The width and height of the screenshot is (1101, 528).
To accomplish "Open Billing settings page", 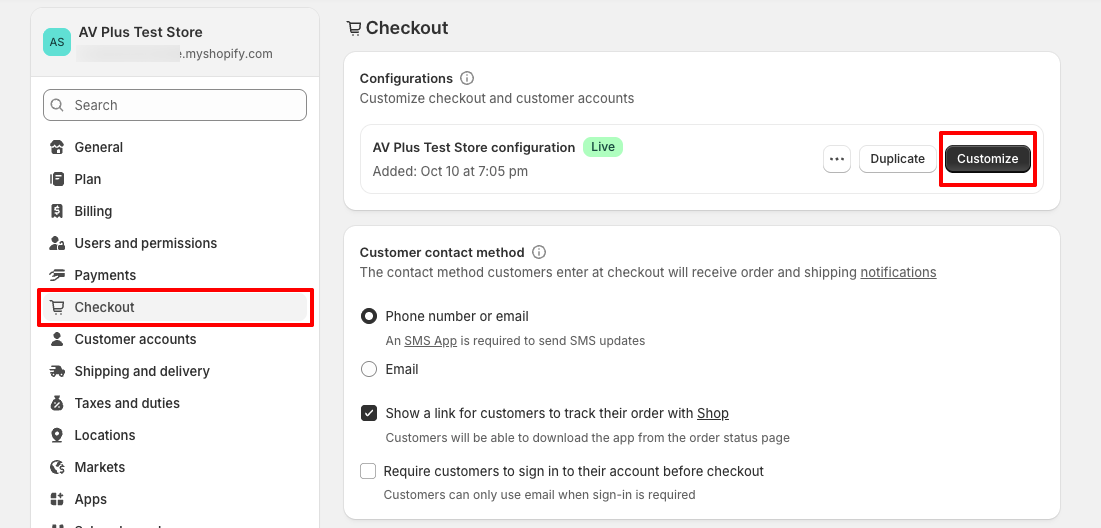I will [175, 211].
